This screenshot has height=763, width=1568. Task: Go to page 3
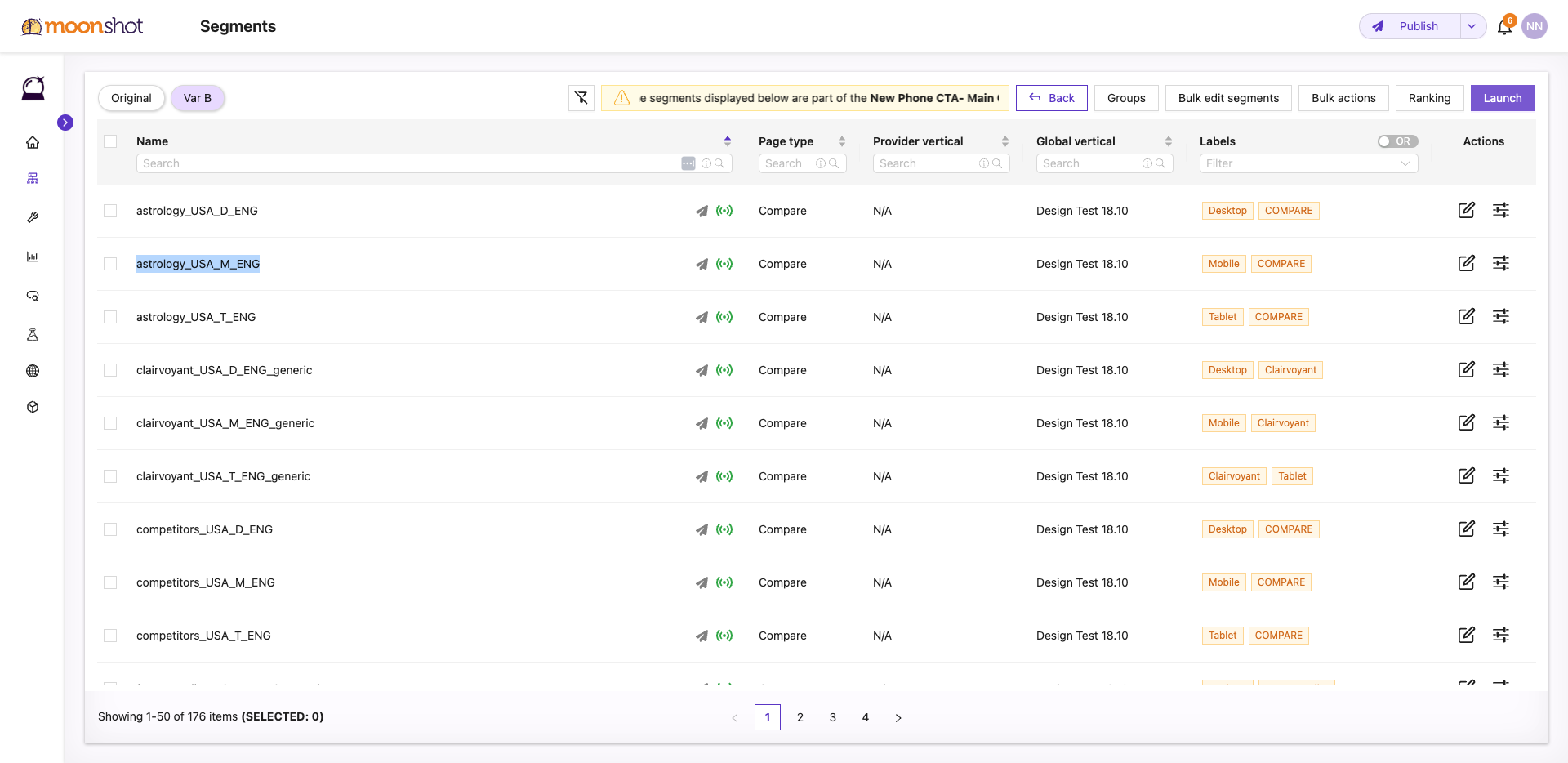833,717
